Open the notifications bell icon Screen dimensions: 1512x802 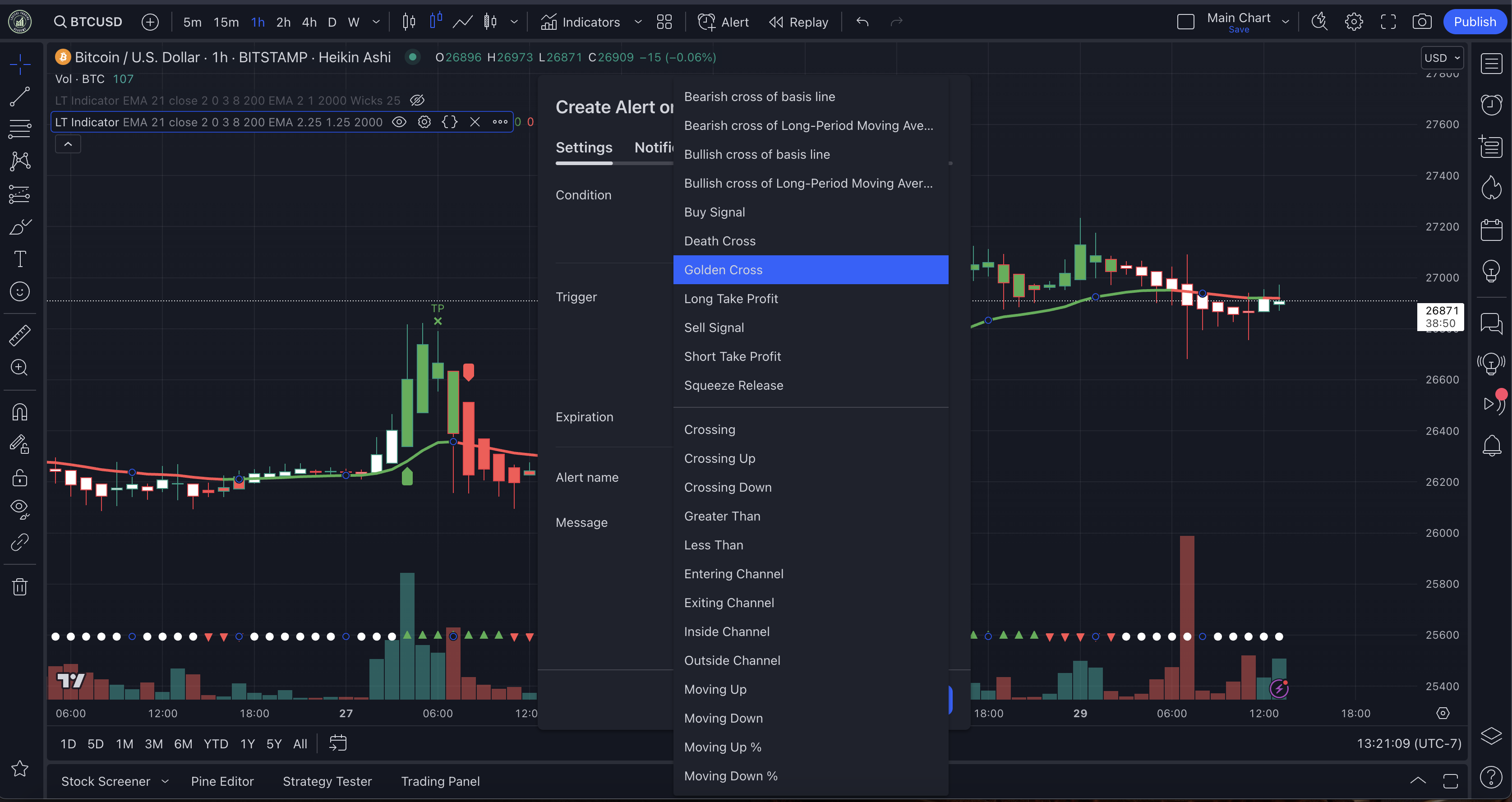click(x=1491, y=446)
